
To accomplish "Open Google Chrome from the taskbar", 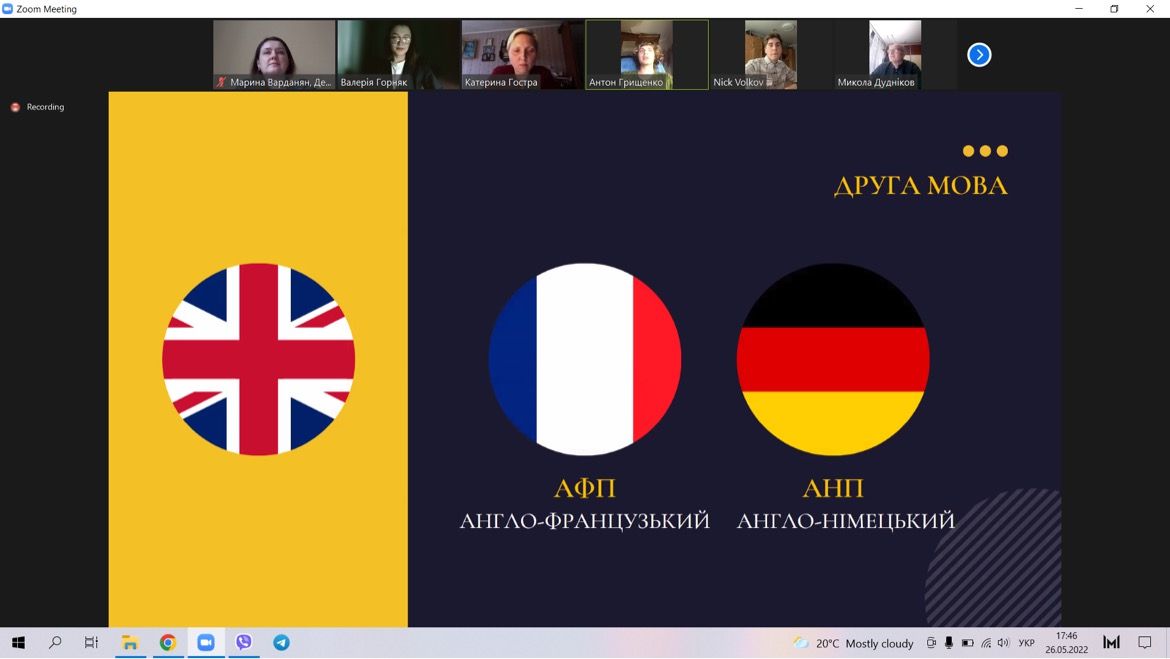I will tap(168, 643).
